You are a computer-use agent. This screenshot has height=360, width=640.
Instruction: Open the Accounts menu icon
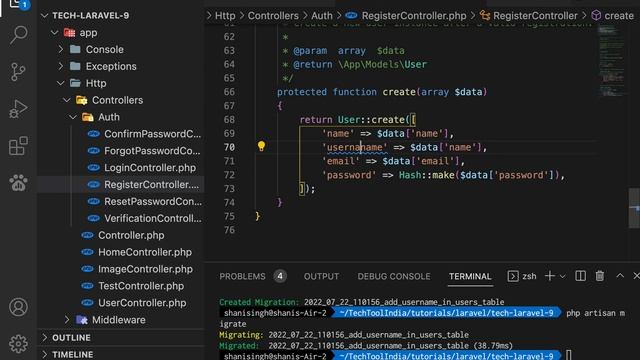pos(18,307)
